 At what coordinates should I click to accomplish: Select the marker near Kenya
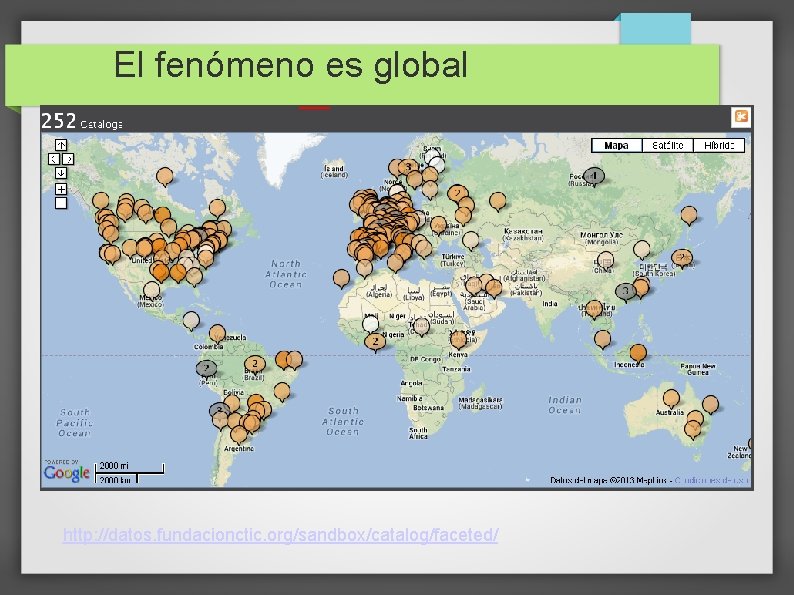pyautogui.click(x=459, y=339)
